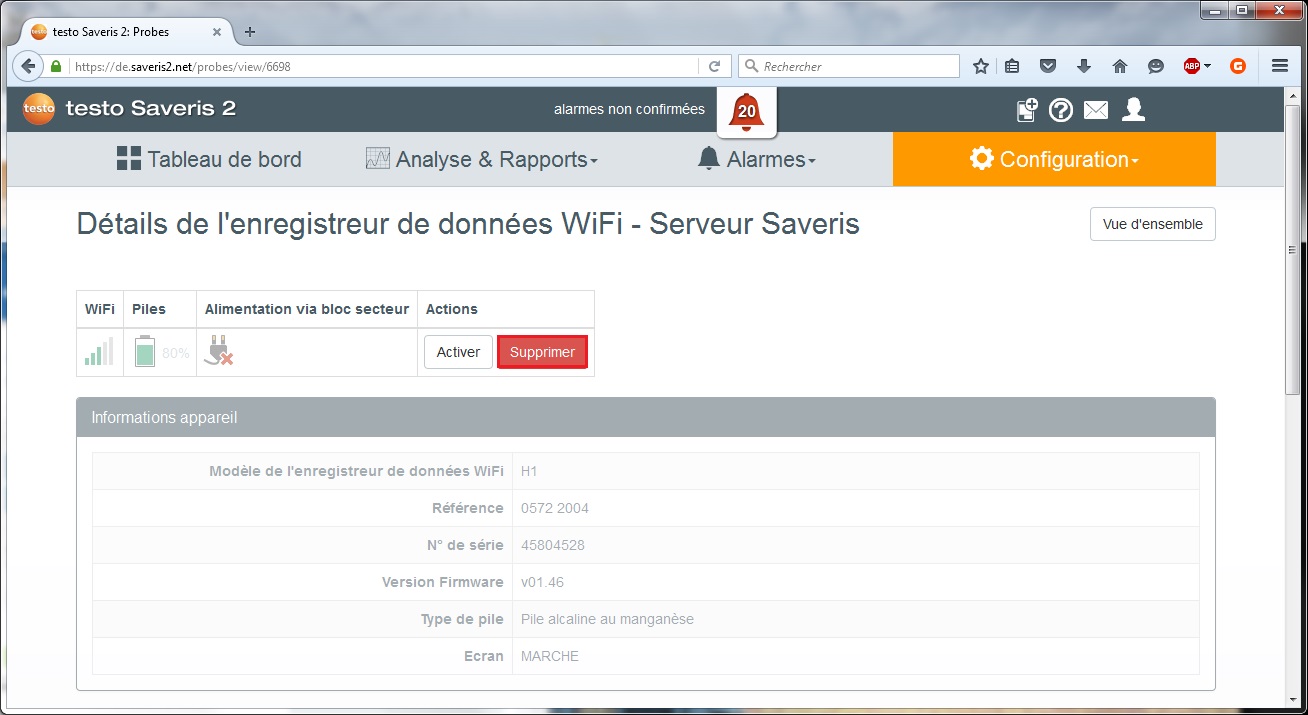The width and height of the screenshot is (1308, 715).
Task: Click the model value H1
Action: click(x=529, y=471)
